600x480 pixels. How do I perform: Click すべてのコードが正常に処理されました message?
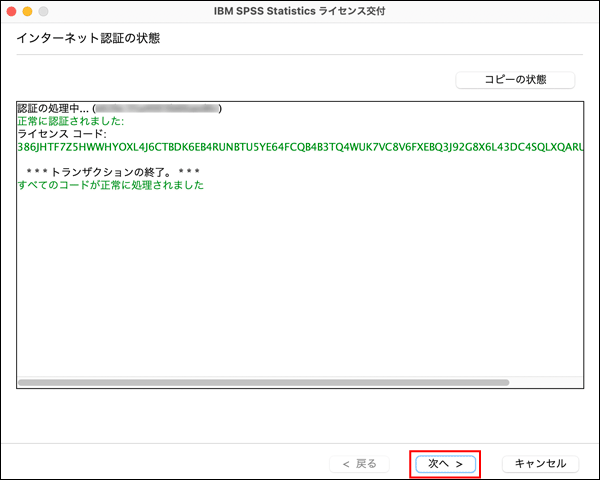pos(111,185)
